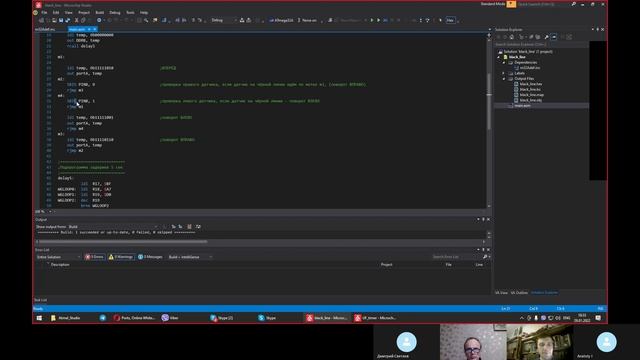Click the Clear All output icon
640x360 pixels.
pos(189,227)
